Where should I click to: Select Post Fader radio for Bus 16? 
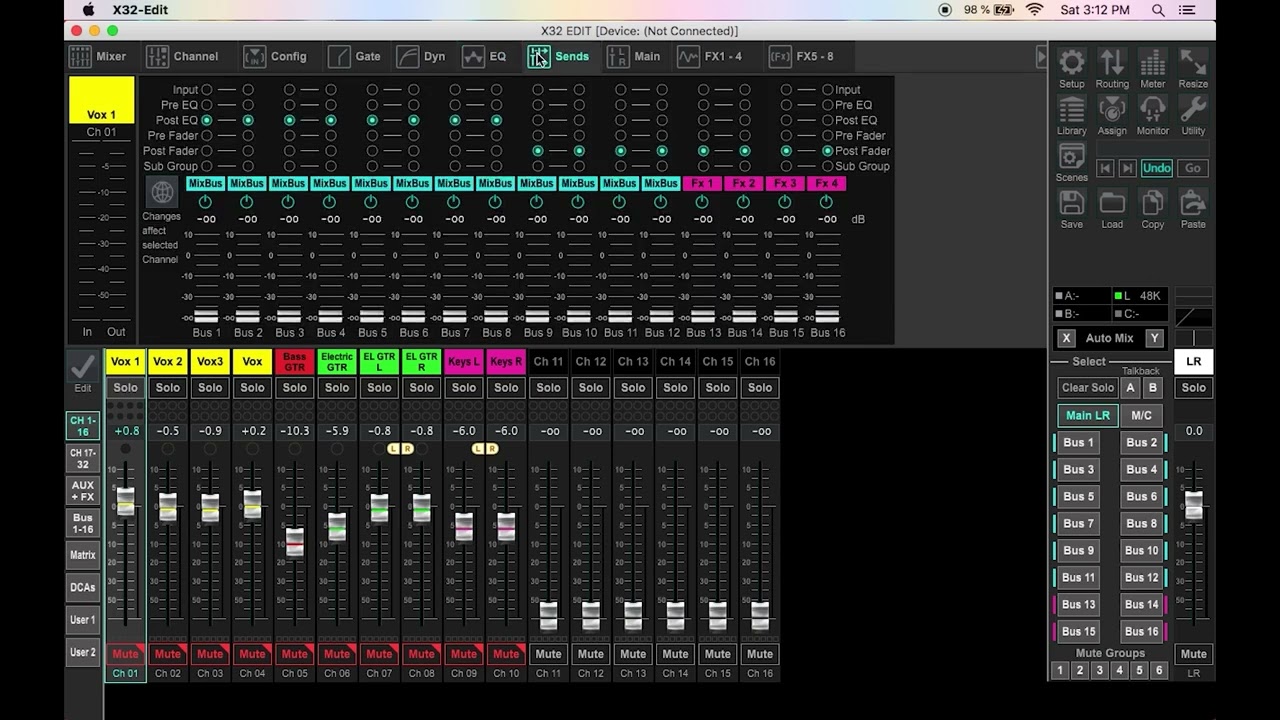[x=828, y=151]
